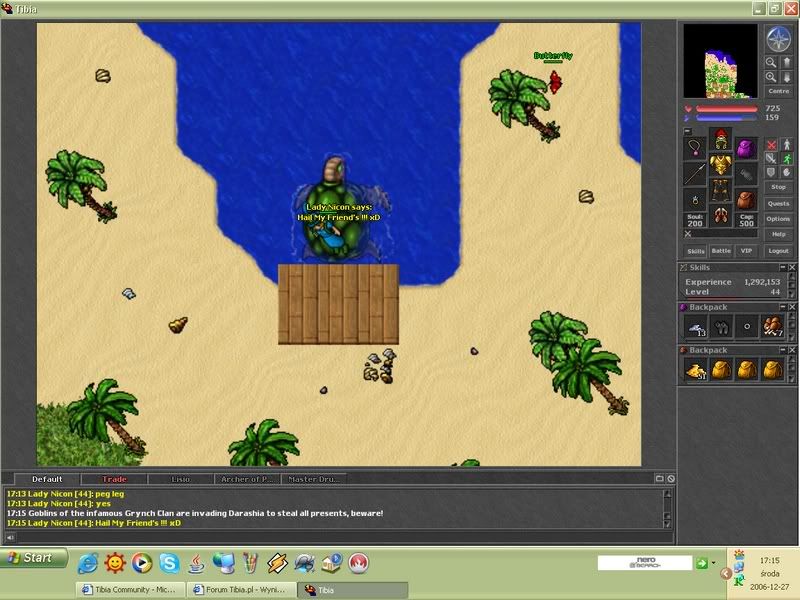Select the amulet in the necklace slot

pos(695,148)
